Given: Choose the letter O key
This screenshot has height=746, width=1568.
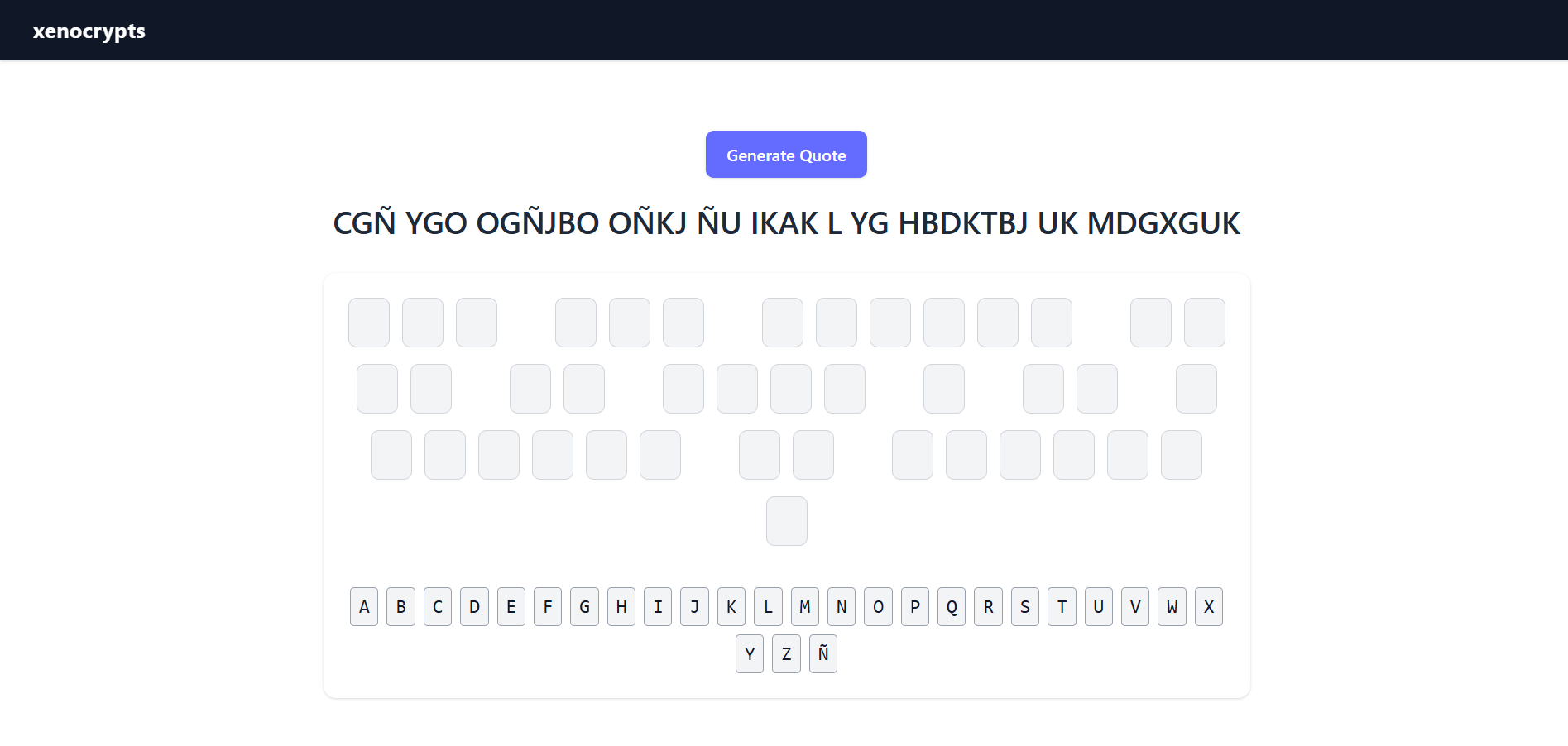Looking at the screenshot, I should (878, 607).
